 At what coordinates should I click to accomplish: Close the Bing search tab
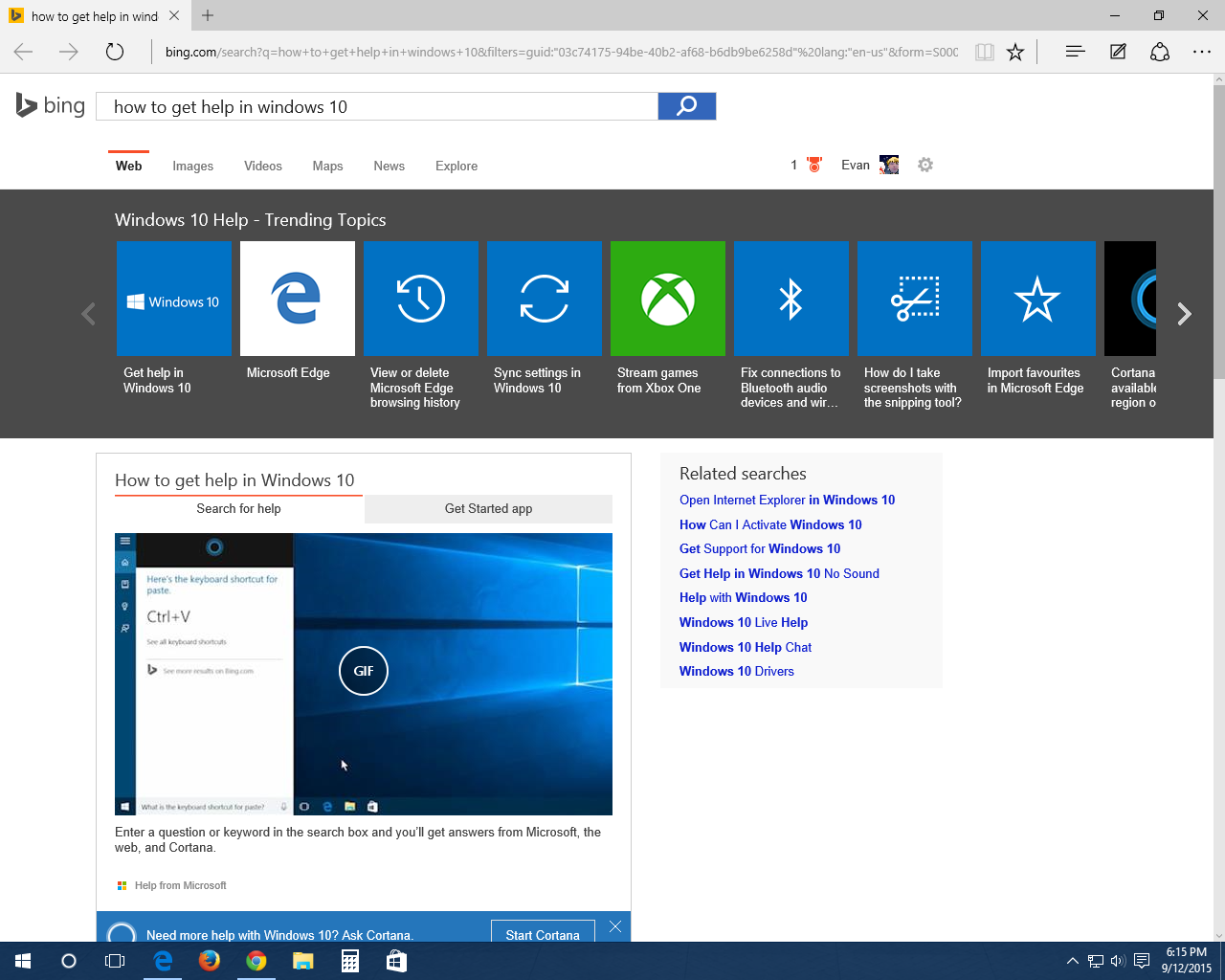(x=174, y=15)
